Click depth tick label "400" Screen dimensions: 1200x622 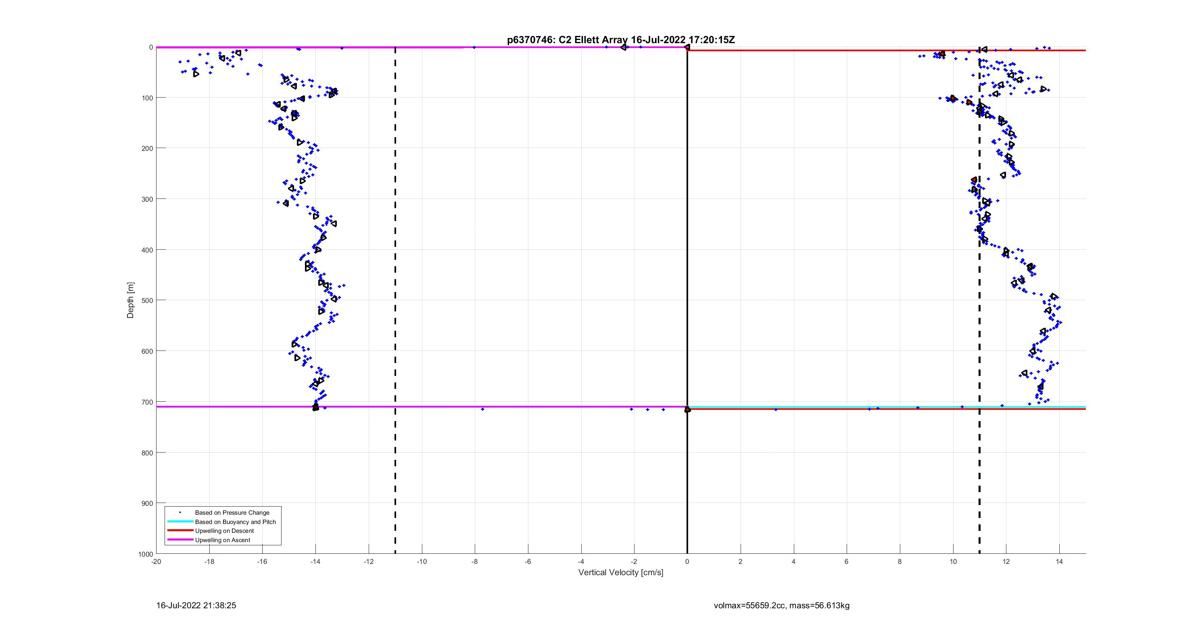click(146, 250)
